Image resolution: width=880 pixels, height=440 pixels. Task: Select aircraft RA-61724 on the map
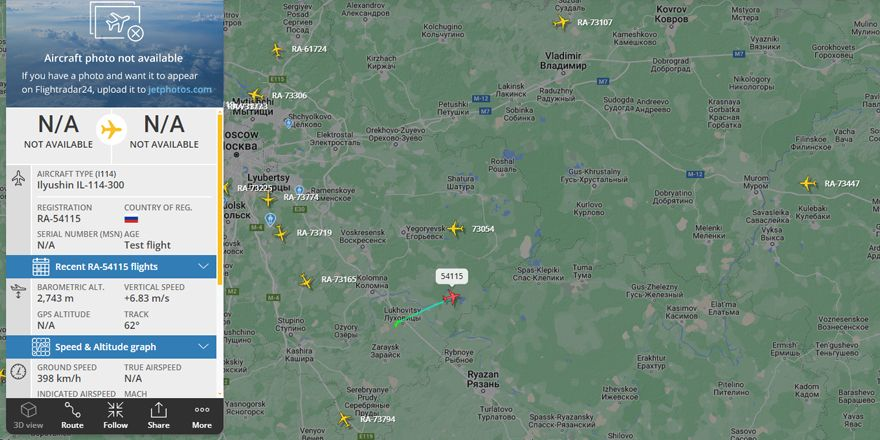(277, 50)
